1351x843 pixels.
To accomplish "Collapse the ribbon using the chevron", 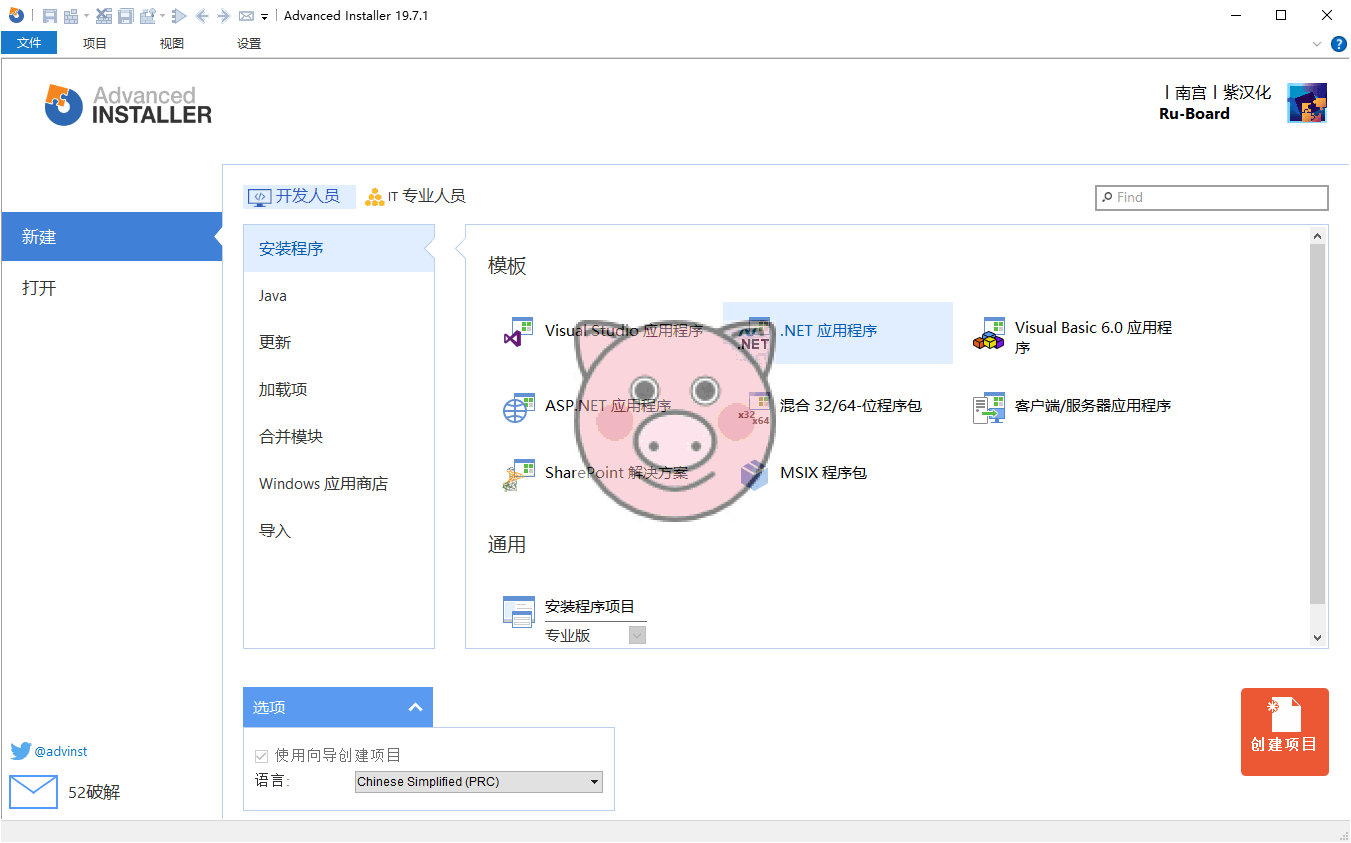I will coord(1317,44).
